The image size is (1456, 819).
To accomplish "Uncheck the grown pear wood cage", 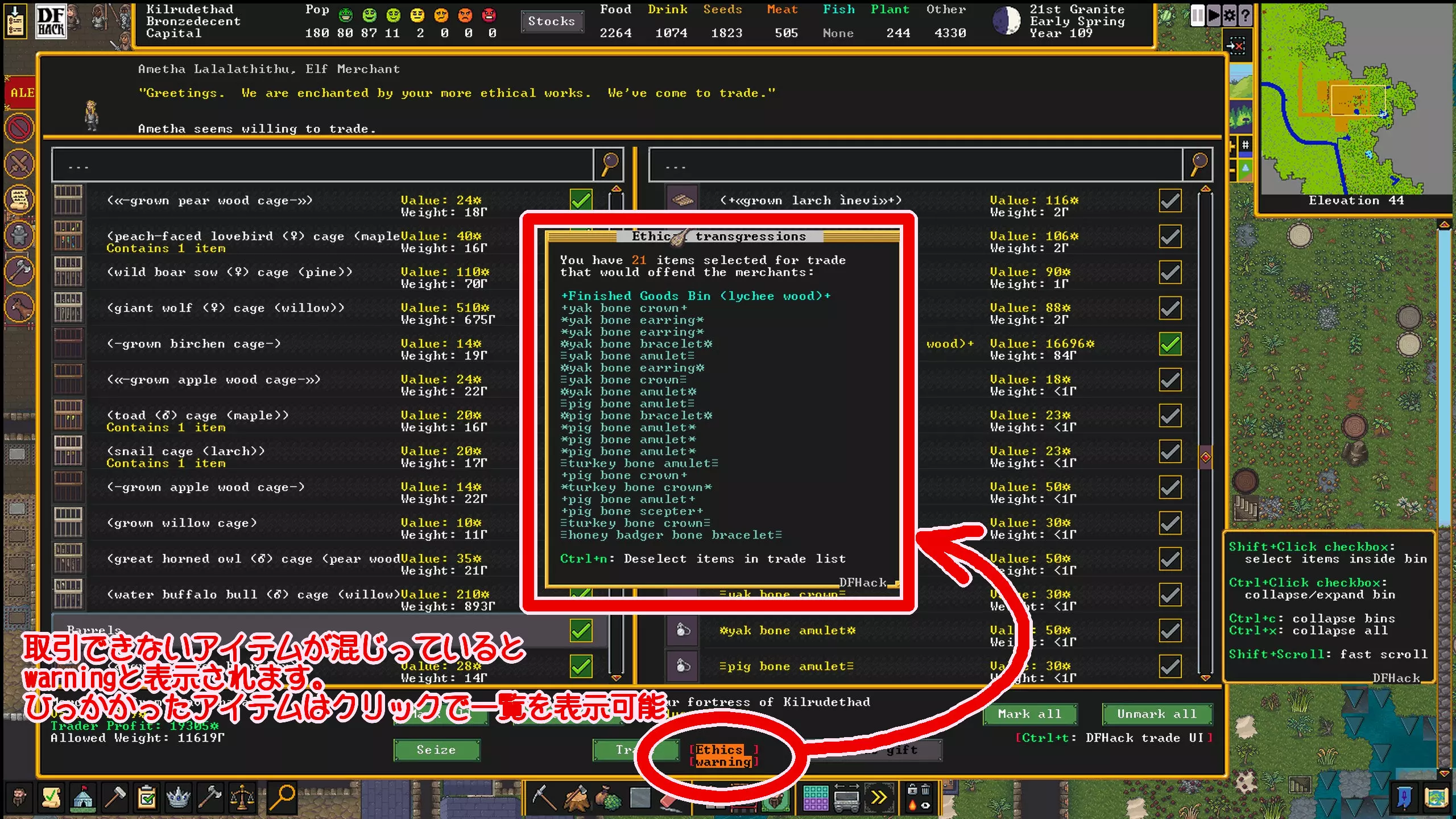I will coord(581,200).
